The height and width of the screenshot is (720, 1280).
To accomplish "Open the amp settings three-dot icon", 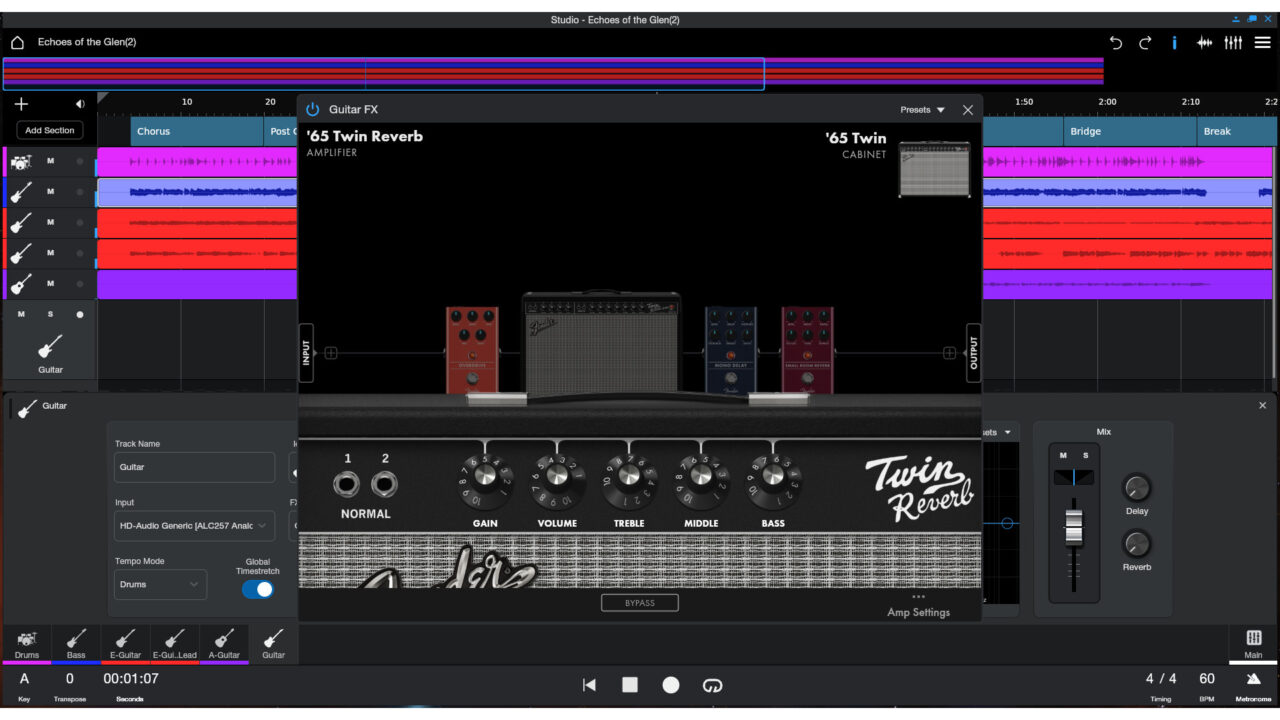I will [x=918, y=597].
